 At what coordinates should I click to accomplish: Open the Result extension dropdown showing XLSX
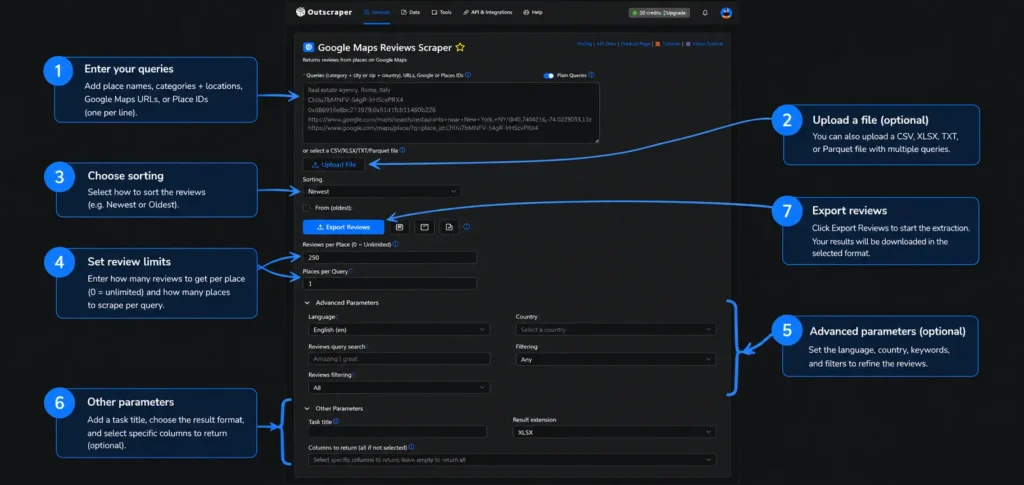[x=615, y=432]
